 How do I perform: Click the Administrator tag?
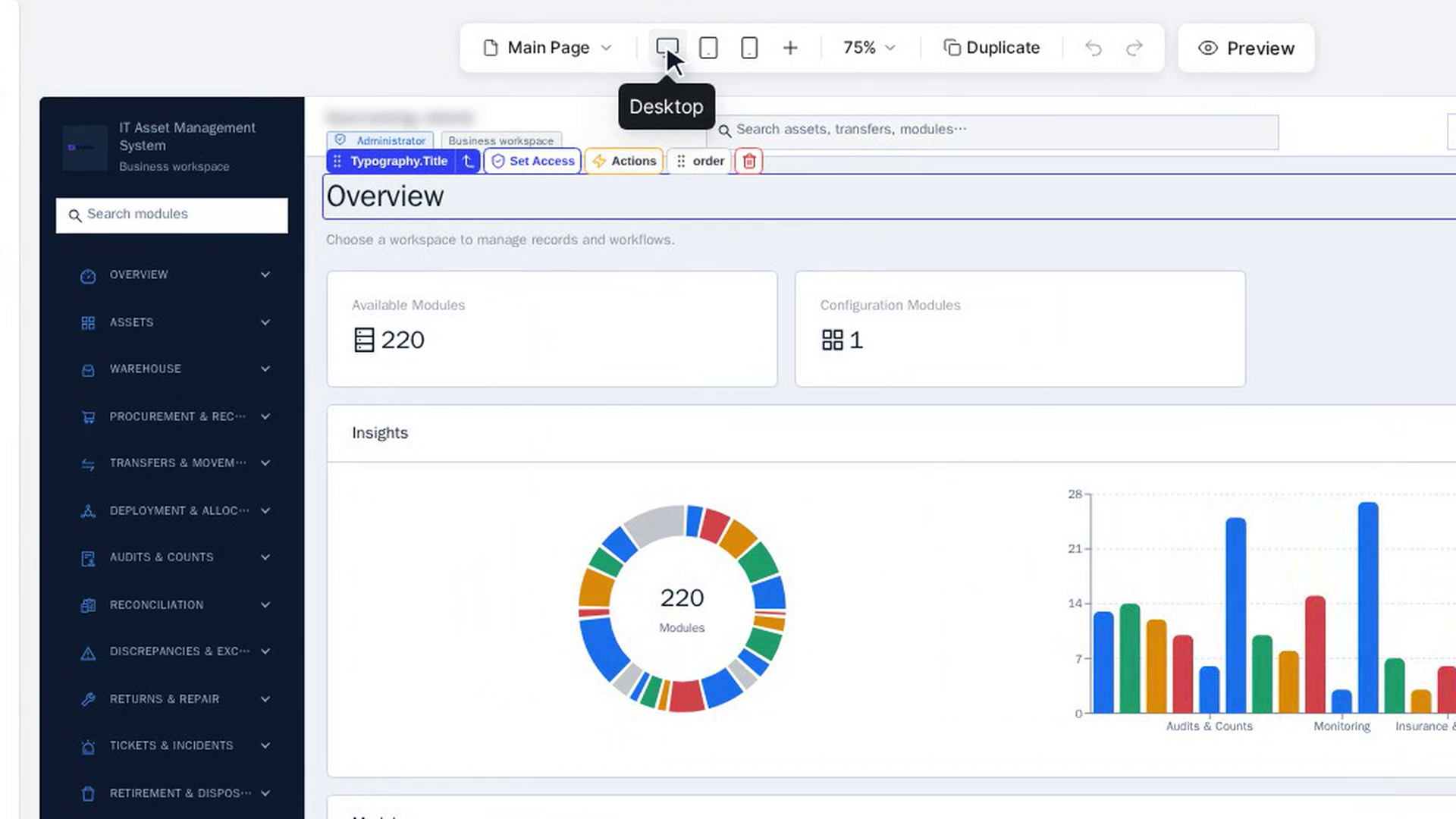381,140
